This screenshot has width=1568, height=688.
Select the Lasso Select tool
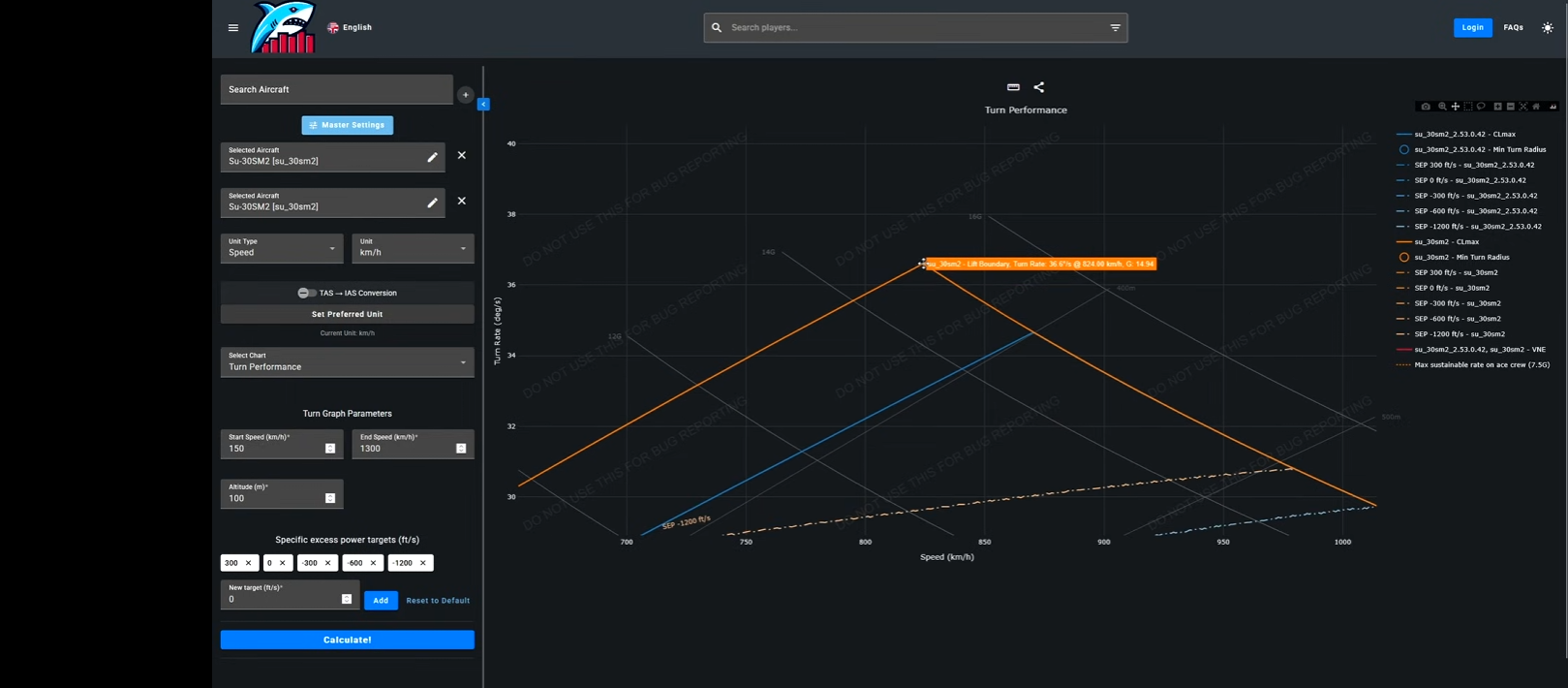click(1481, 107)
